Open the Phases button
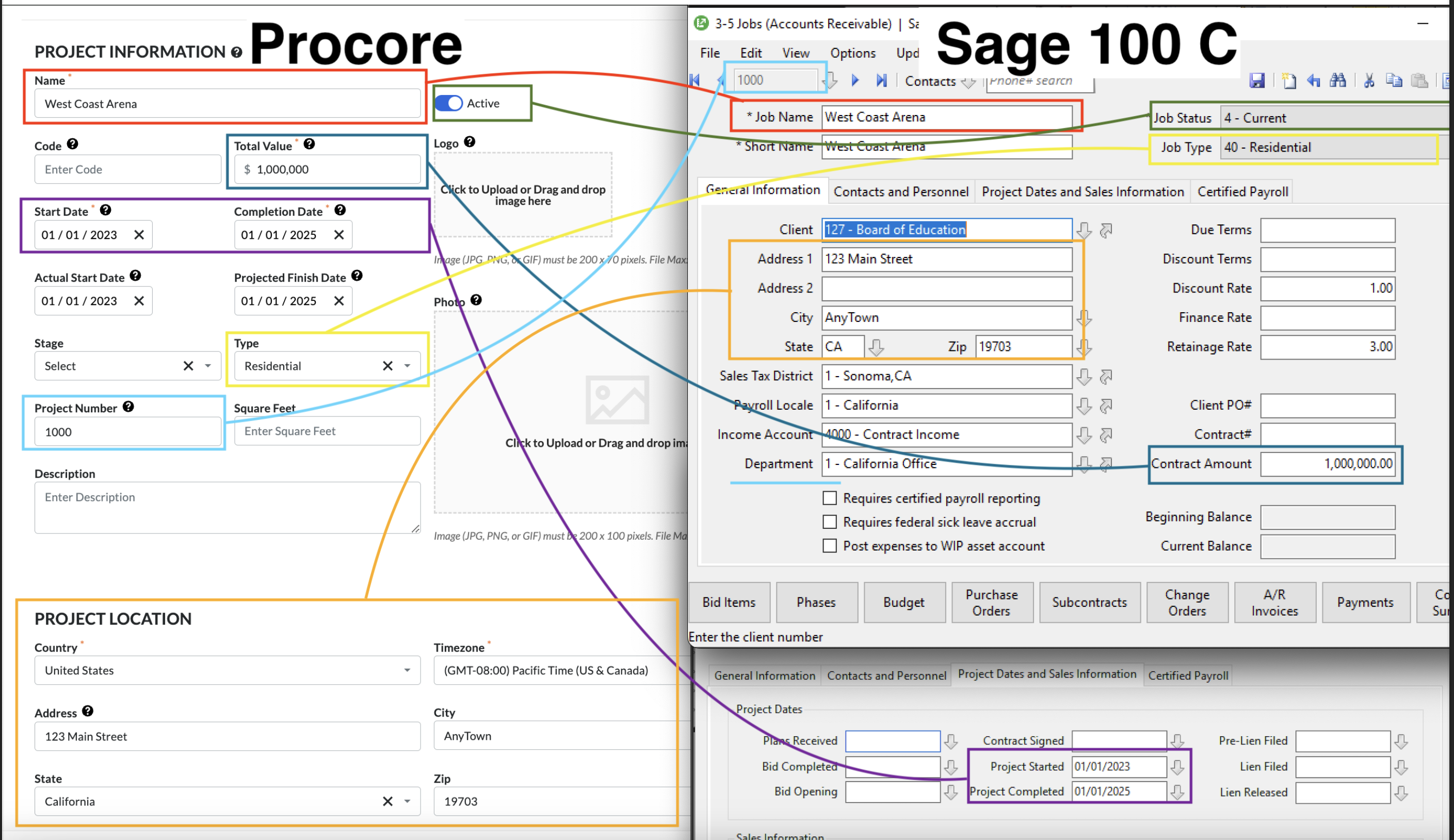Viewport: 1454px width, 840px height. coord(816,602)
